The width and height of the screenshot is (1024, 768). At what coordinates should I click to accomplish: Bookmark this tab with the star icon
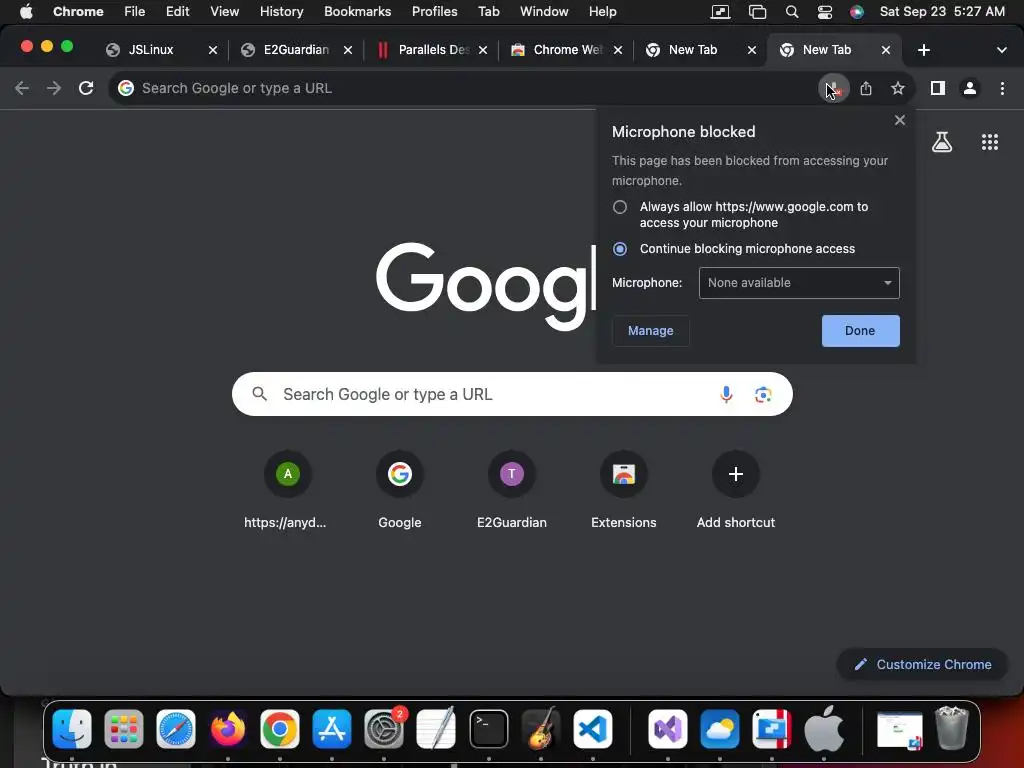click(x=898, y=88)
